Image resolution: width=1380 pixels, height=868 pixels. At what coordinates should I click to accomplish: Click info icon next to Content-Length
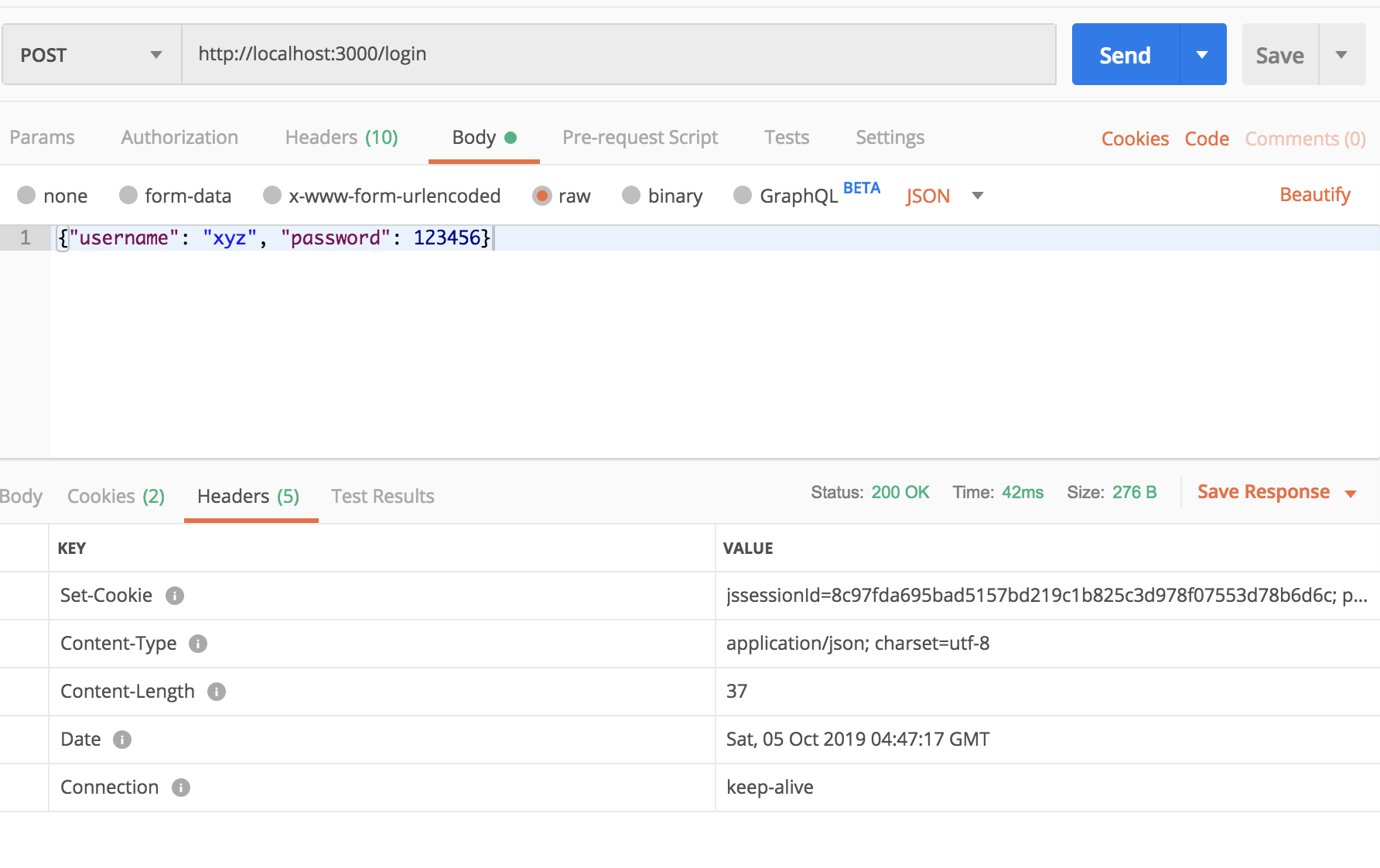pos(217,692)
